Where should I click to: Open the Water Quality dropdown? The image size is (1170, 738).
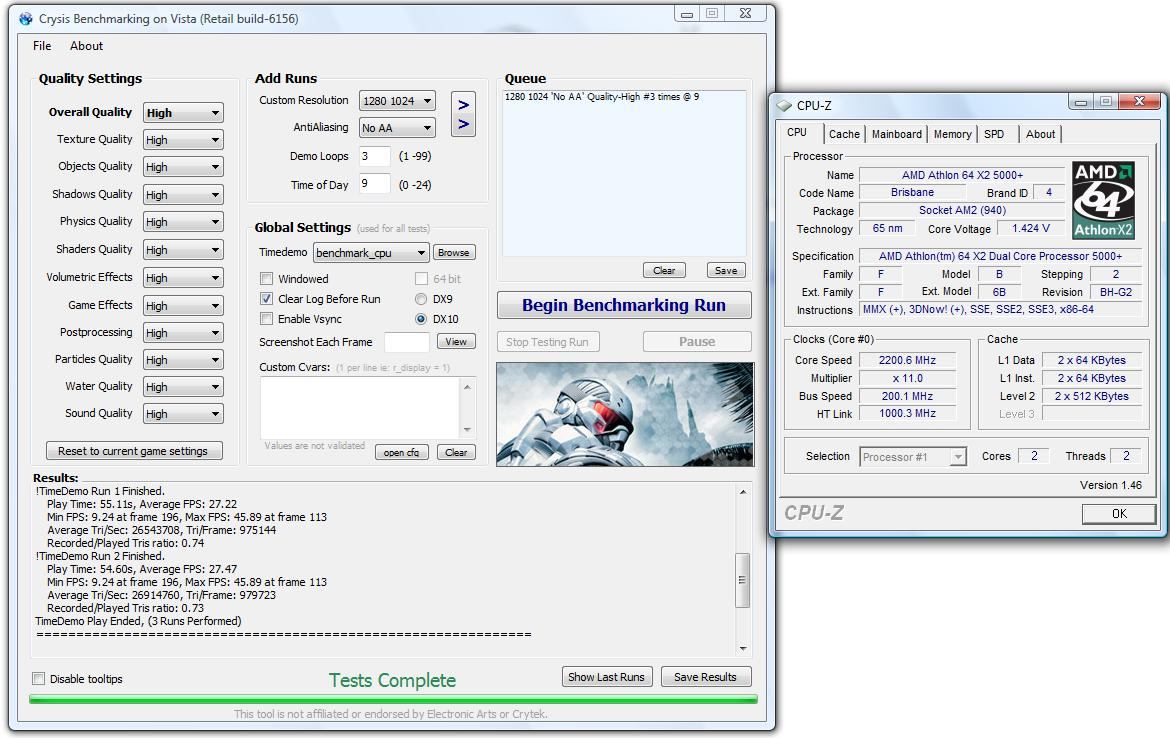[183, 387]
